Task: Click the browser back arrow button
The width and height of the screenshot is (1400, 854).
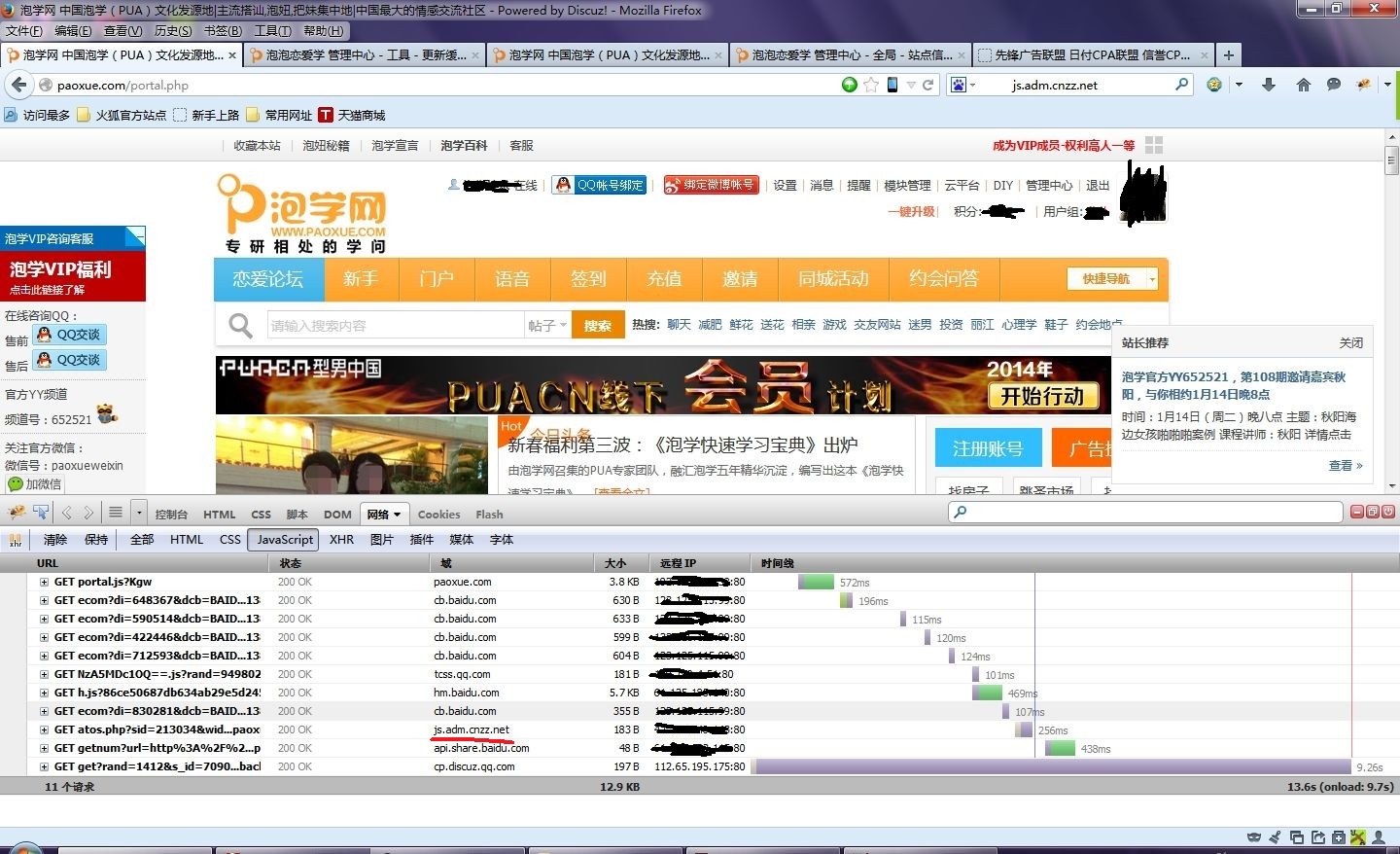Action: 18,86
